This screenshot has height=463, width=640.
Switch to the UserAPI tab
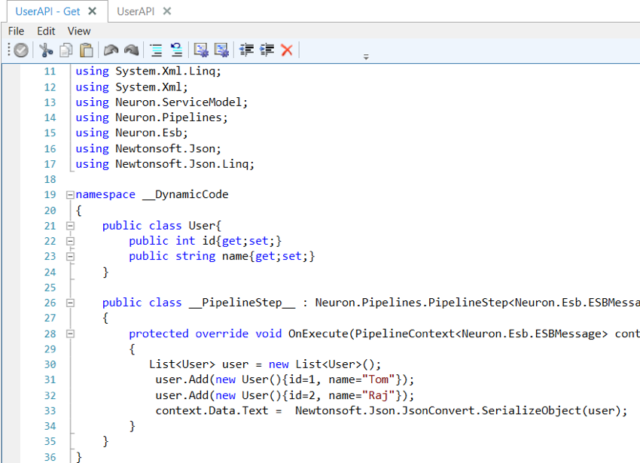(x=136, y=11)
